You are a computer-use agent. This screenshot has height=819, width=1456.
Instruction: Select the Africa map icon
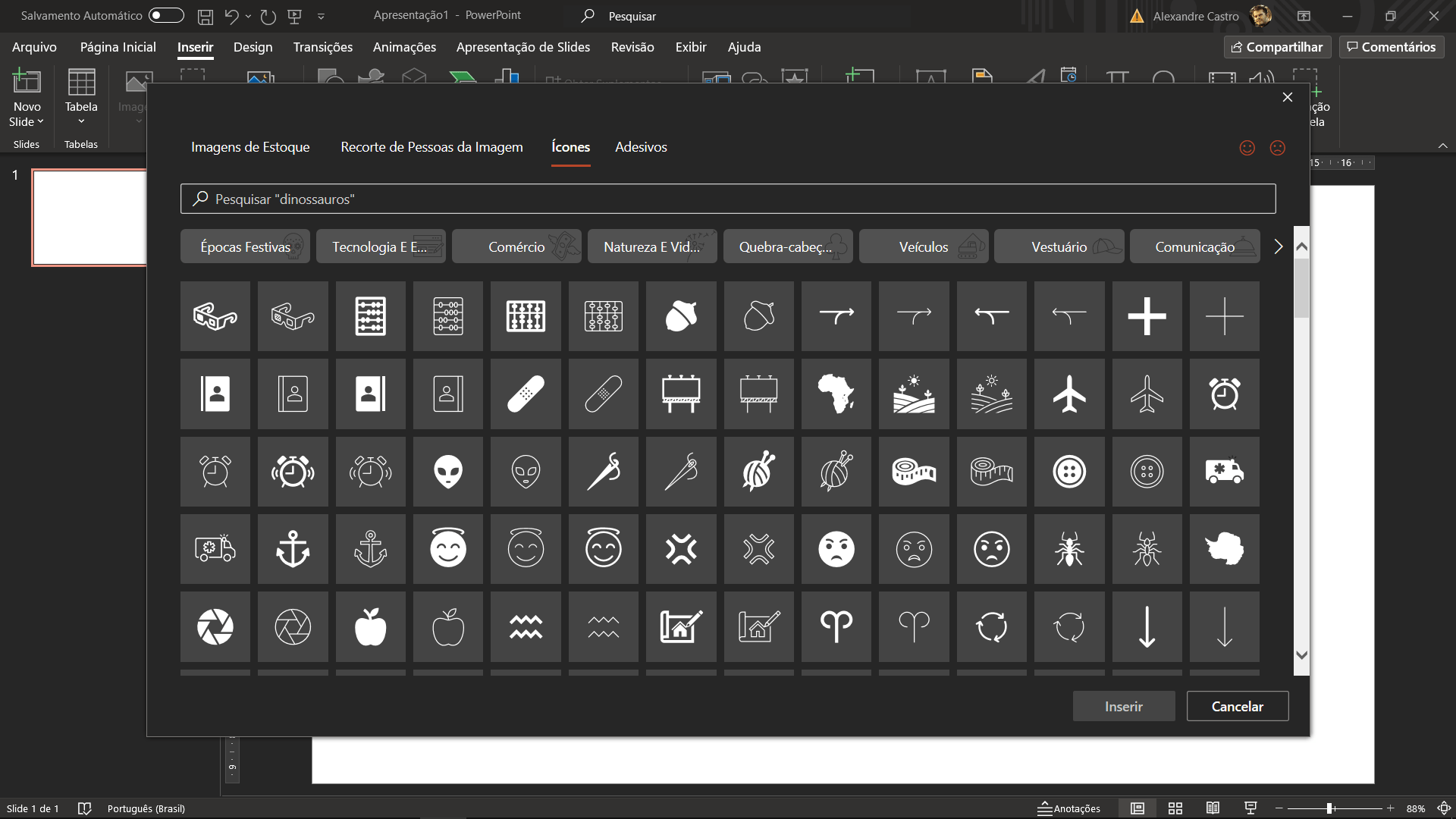coord(836,394)
